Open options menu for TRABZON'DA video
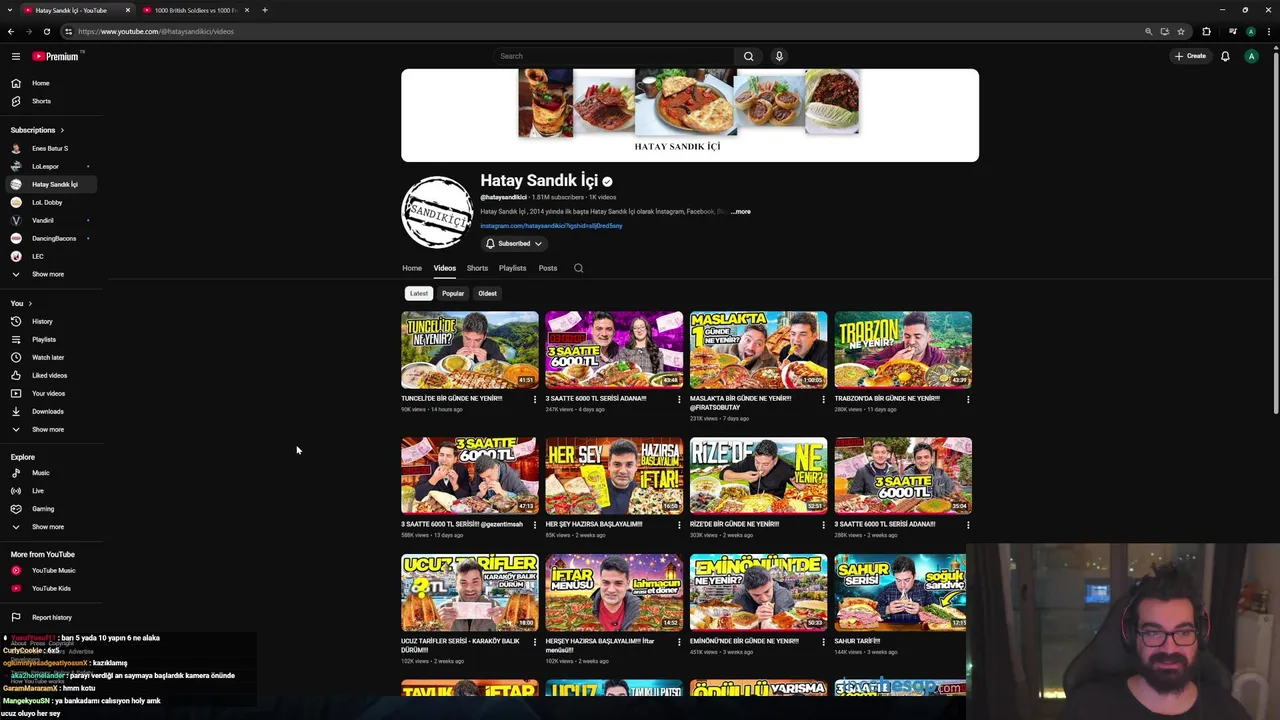Screen dimensions: 1280x720 968,399
